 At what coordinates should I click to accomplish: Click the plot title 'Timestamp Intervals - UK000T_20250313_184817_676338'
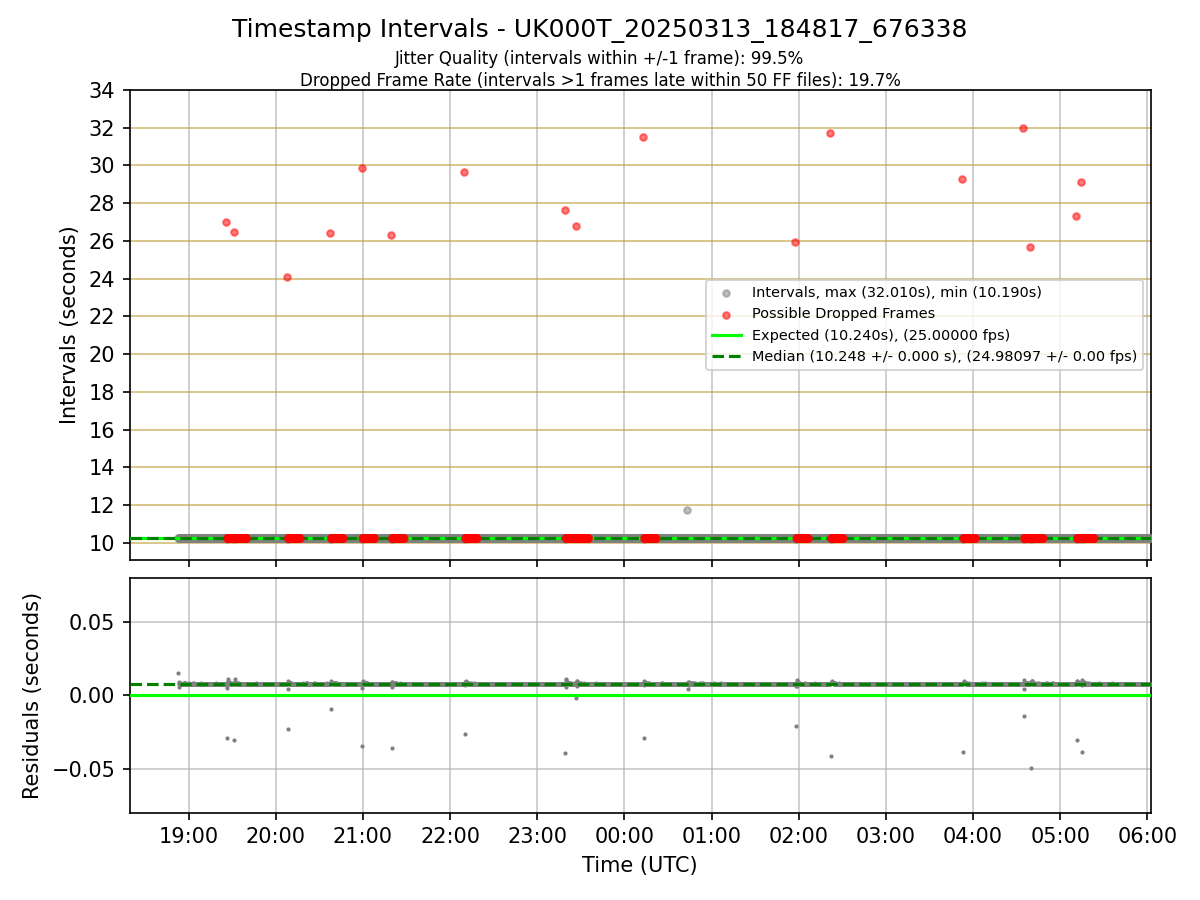click(x=599, y=29)
